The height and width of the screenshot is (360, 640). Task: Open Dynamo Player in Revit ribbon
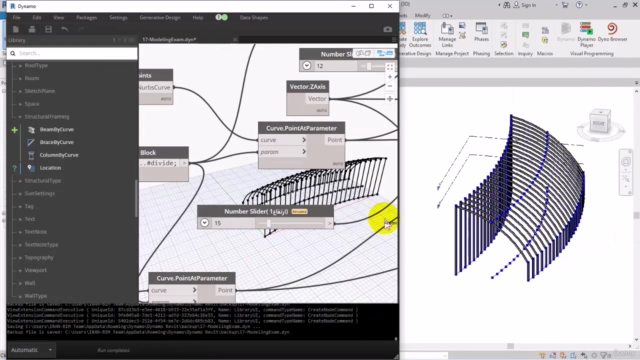coord(586,35)
